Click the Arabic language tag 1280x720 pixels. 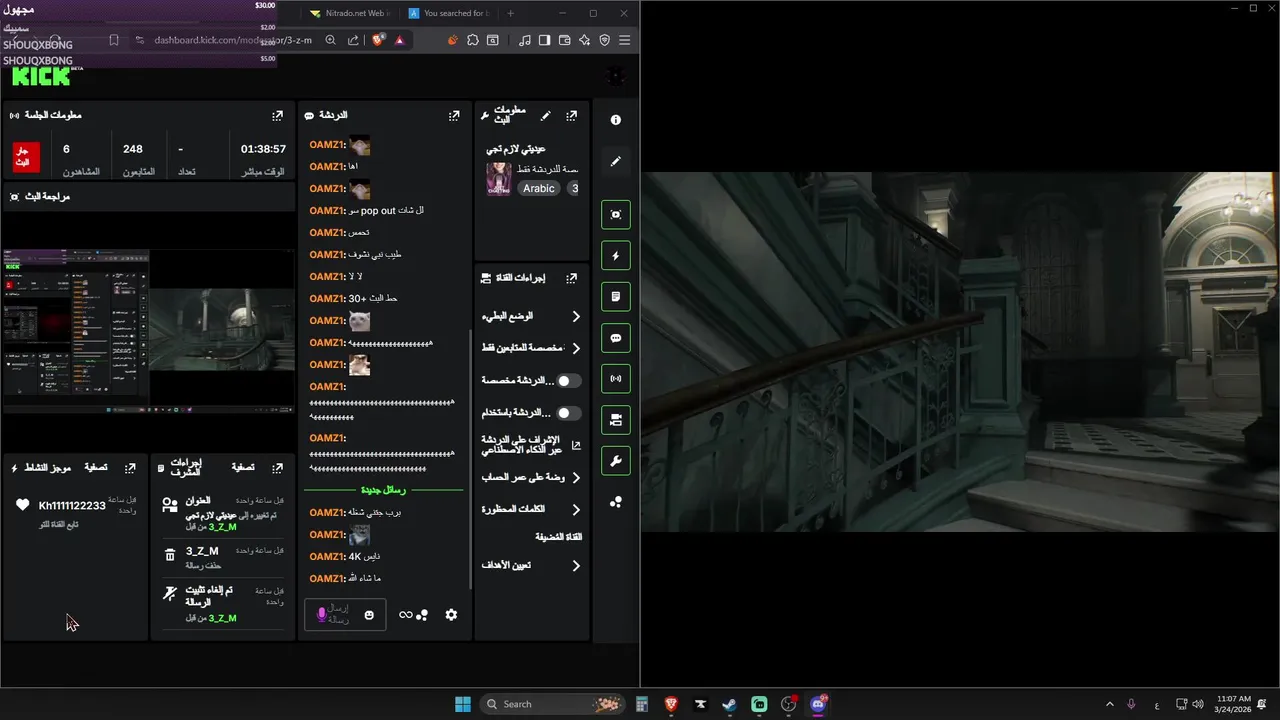tap(539, 188)
